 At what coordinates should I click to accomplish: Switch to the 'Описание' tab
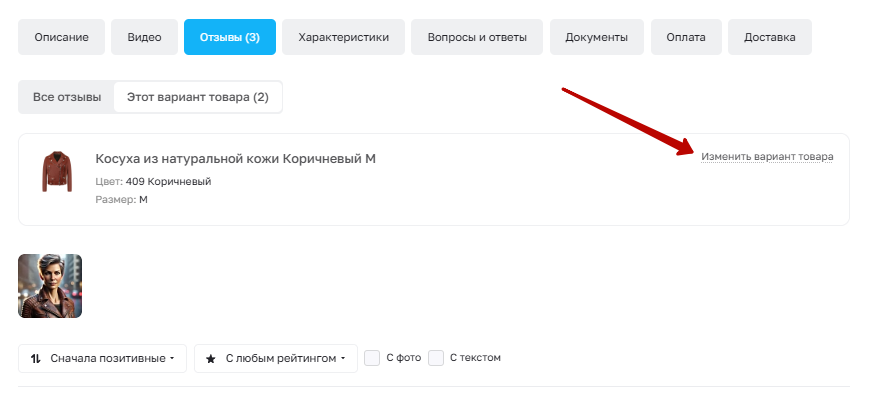pyautogui.click(x=62, y=37)
